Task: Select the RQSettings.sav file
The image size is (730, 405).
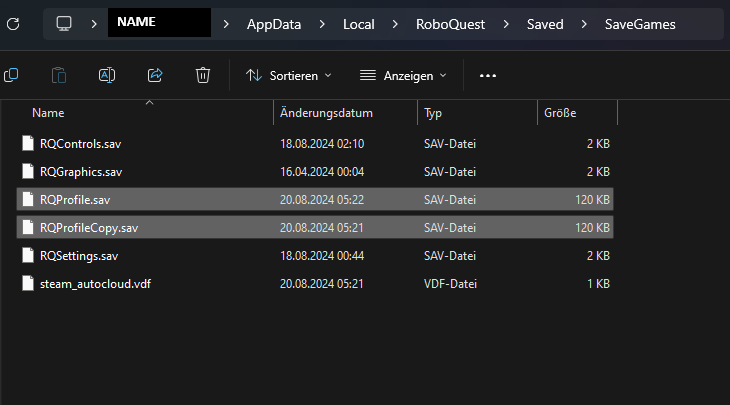Action: 79,256
